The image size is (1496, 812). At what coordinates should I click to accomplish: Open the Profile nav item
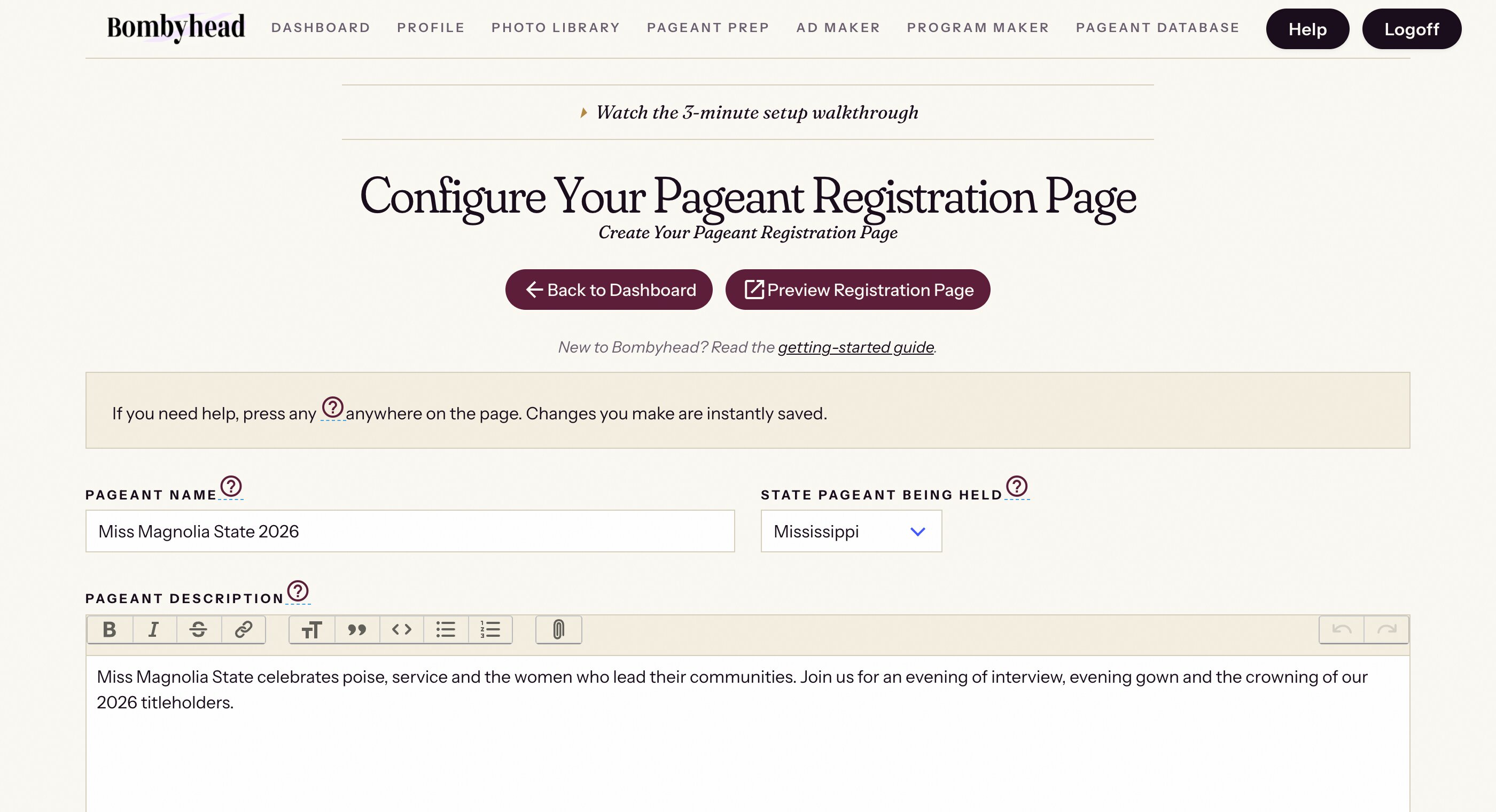pyautogui.click(x=431, y=28)
